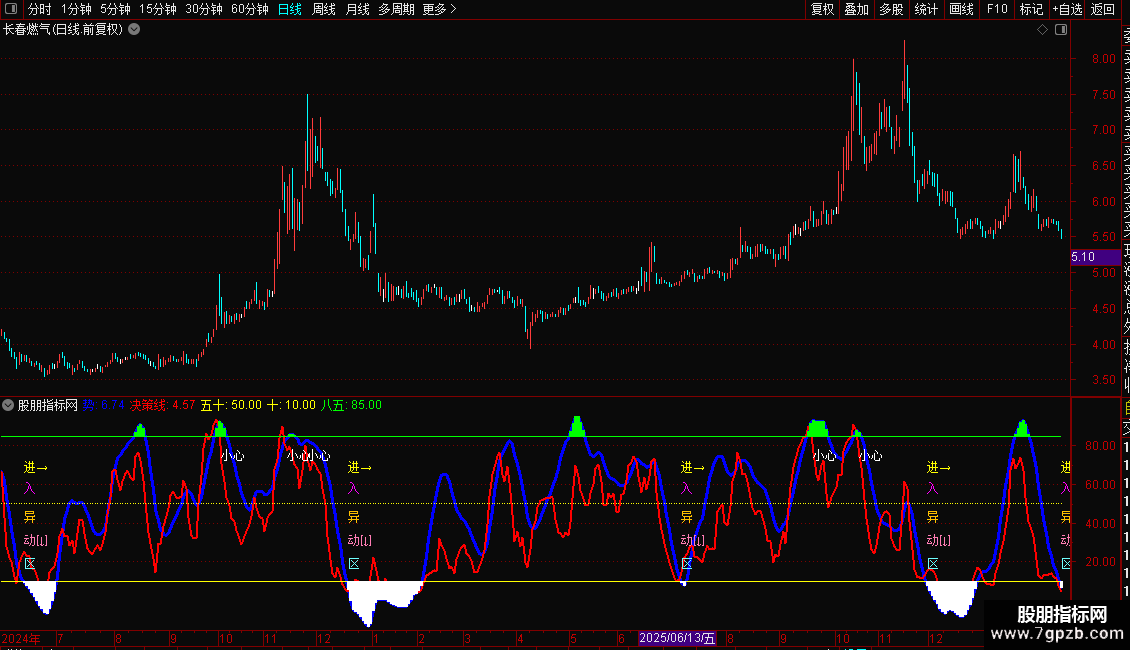Screen dimensions: 1130x650
Task: Switch to 周线 weekly chart
Action: (324, 9)
